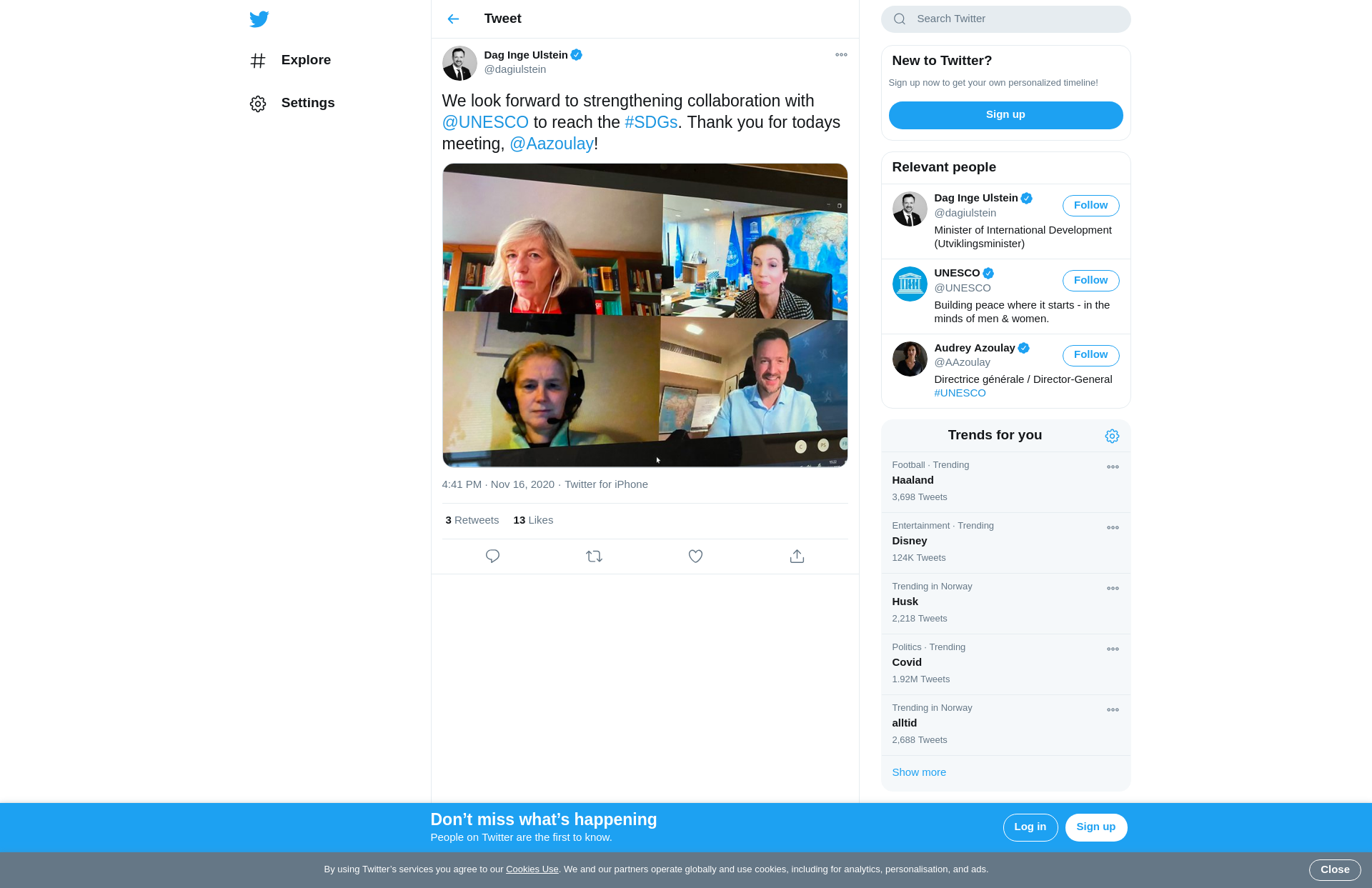This screenshot has width=1372, height=888.
Task: Click the reply speech bubble icon
Action: (x=492, y=556)
